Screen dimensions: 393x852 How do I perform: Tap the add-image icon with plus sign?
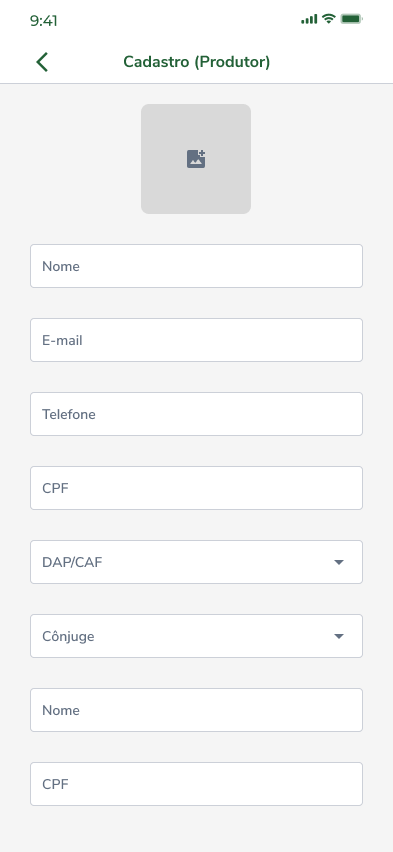click(196, 159)
